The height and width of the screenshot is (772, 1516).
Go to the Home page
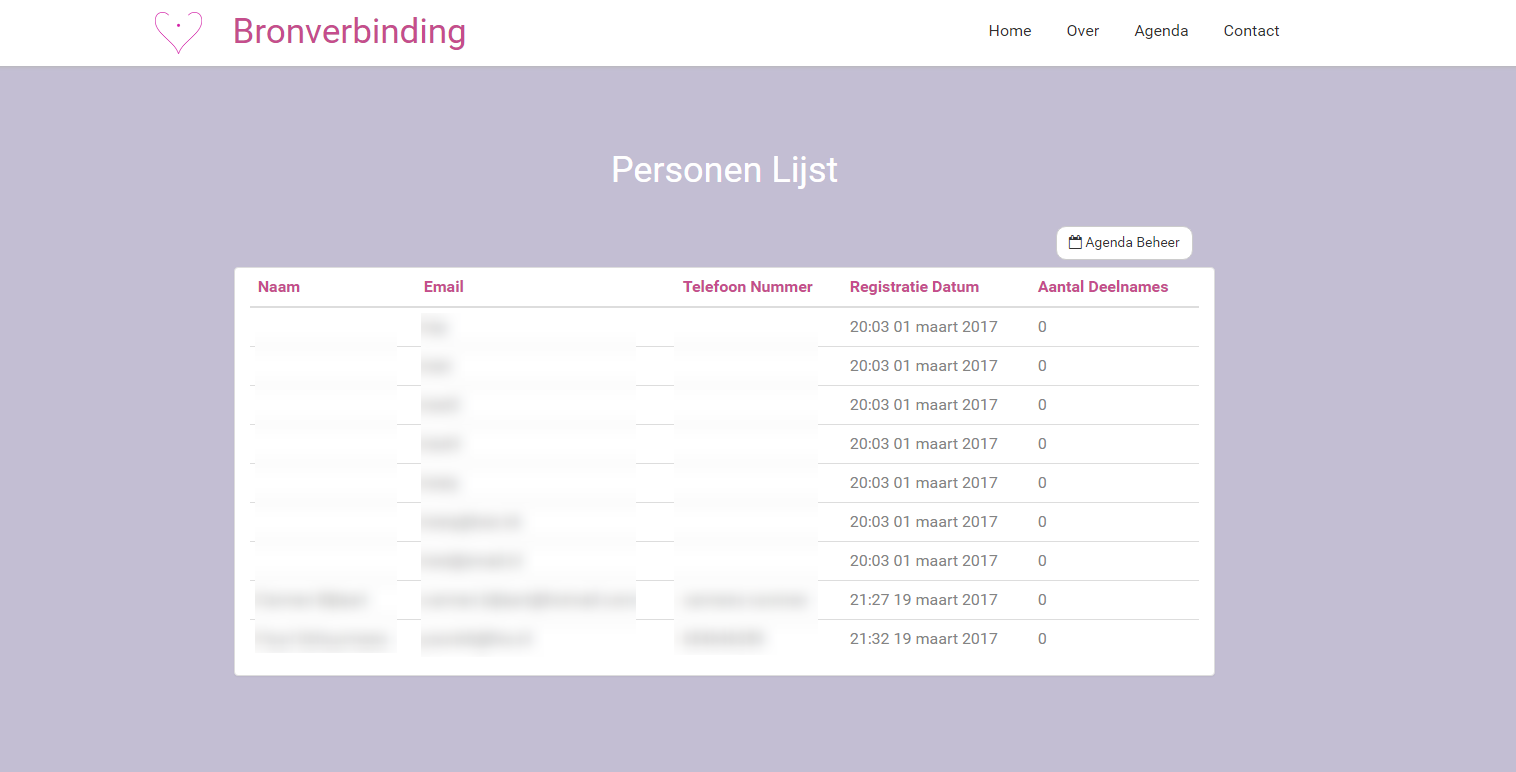click(1010, 31)
